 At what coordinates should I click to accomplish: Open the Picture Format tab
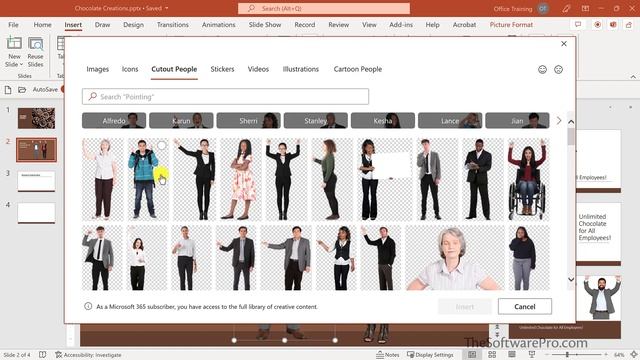pos(511,24)
